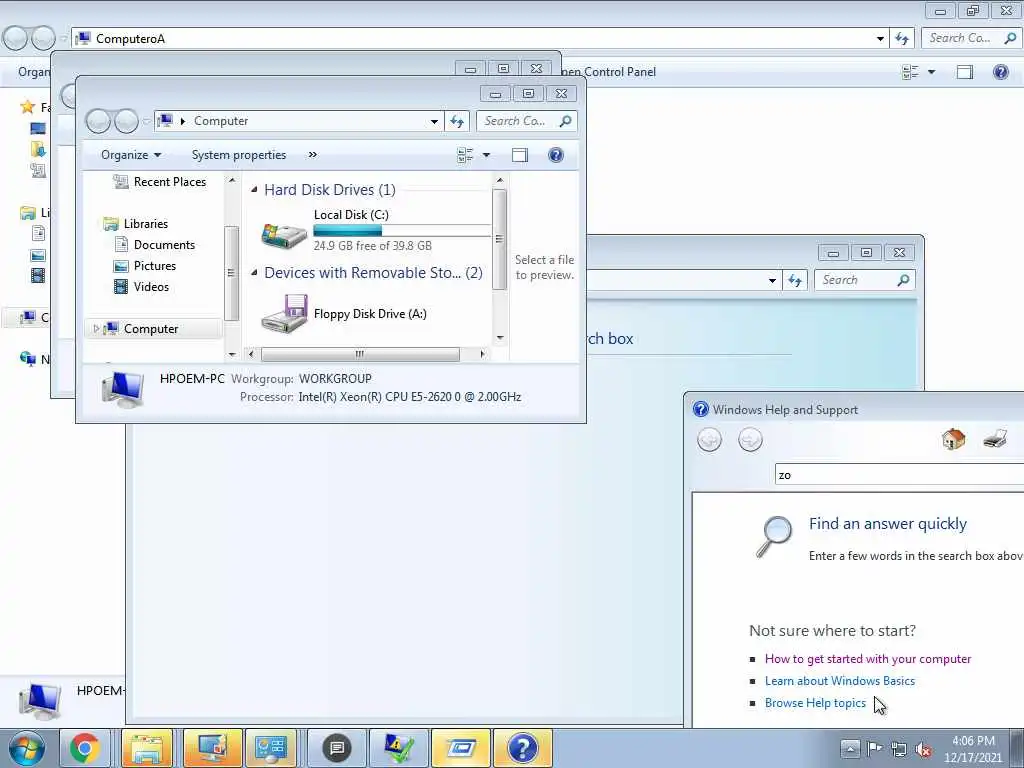Click Computer breadcrumb in front address bar

221,121
